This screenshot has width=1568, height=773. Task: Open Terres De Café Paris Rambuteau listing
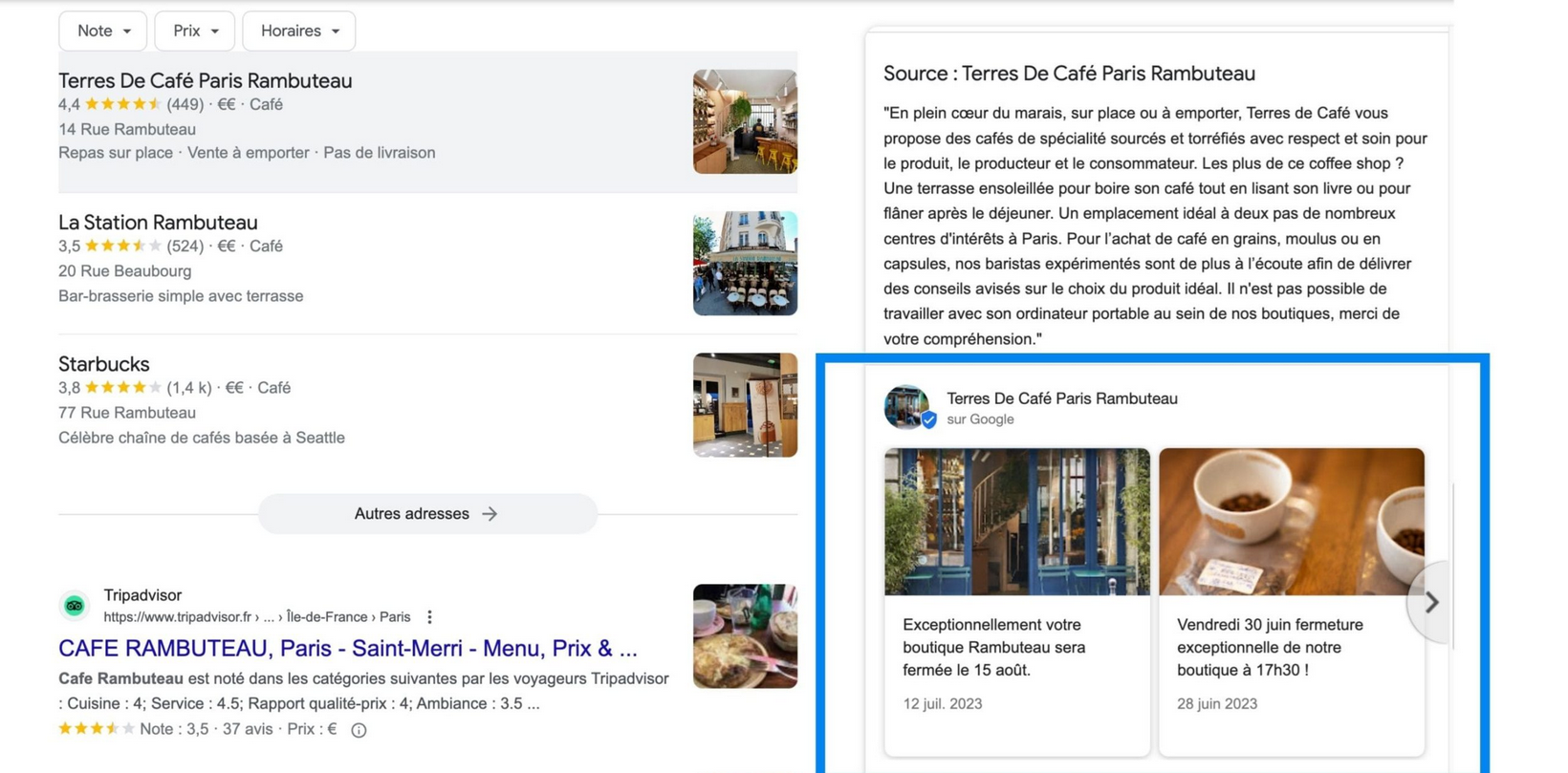click(205, 80)
